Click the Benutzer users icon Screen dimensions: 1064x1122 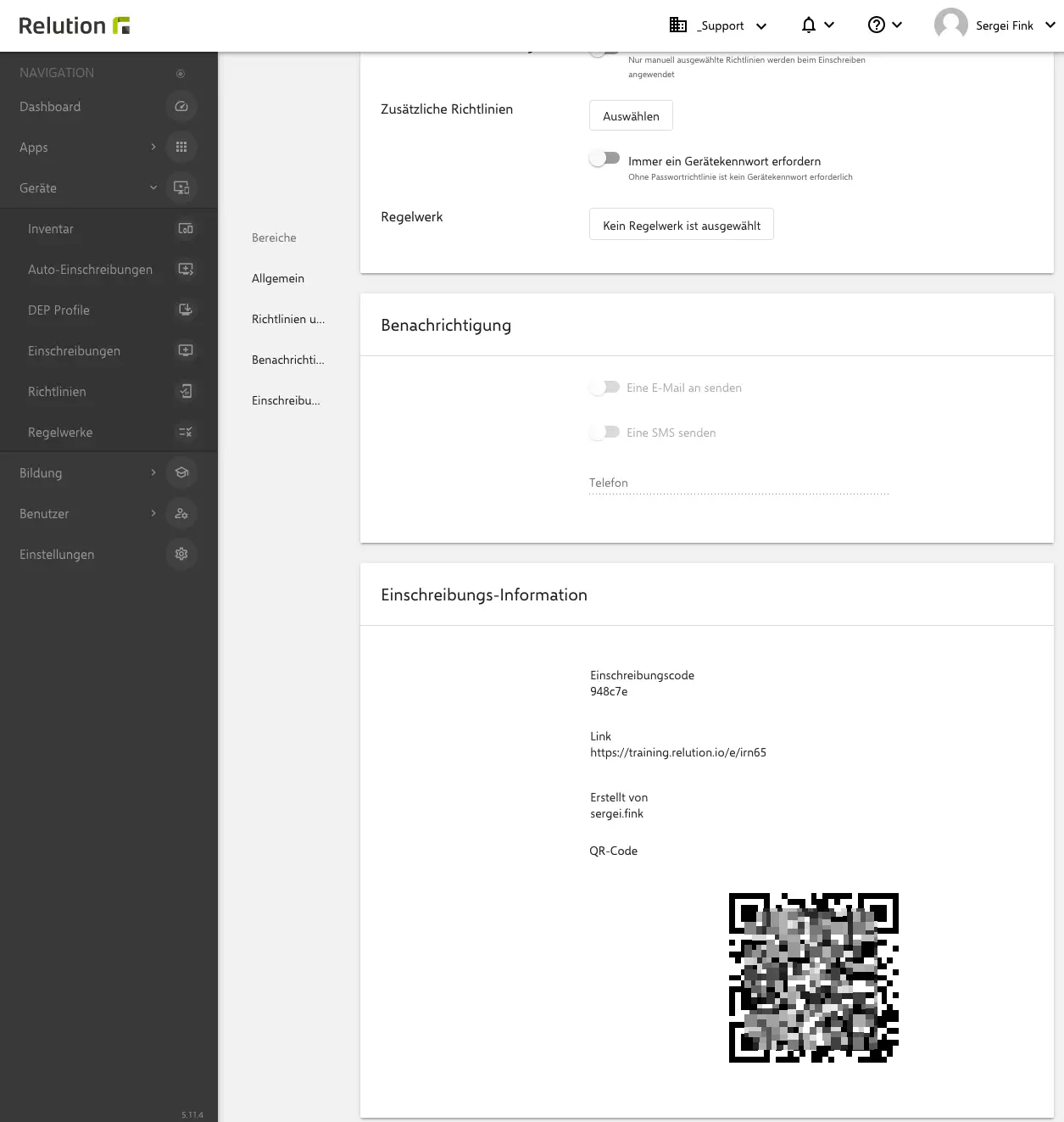click(181, 514)
